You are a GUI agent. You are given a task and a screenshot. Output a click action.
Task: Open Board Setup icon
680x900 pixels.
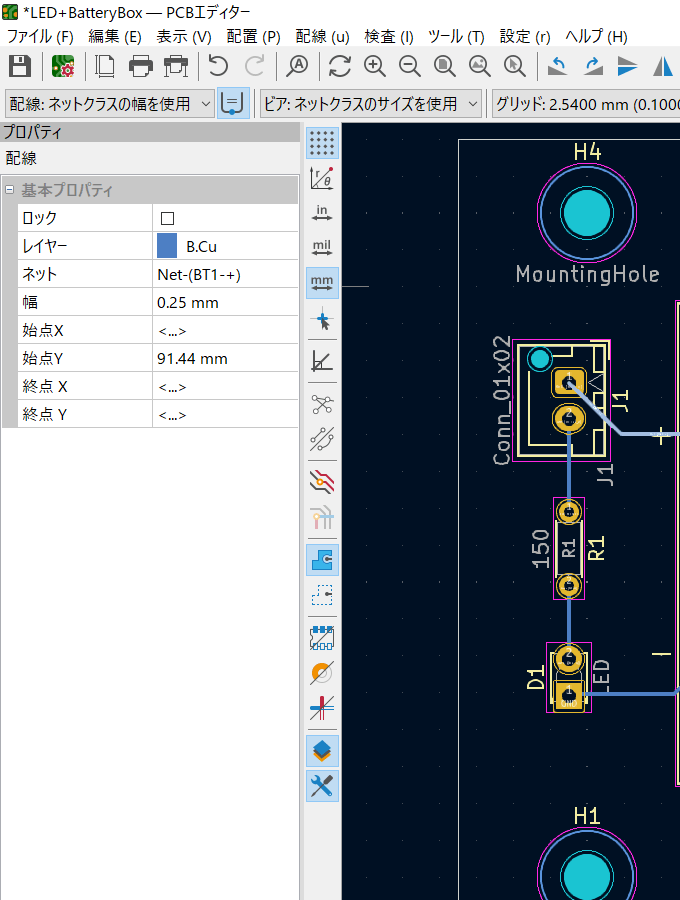click(63, 67)
